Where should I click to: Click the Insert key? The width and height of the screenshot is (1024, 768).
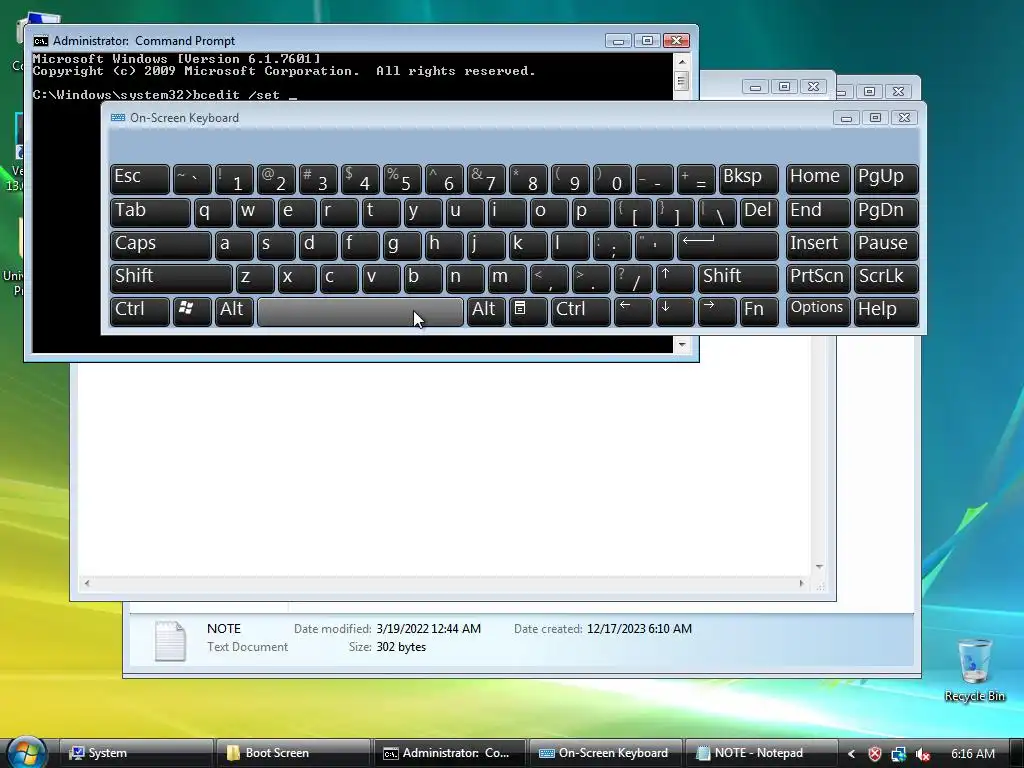point(818,246)
